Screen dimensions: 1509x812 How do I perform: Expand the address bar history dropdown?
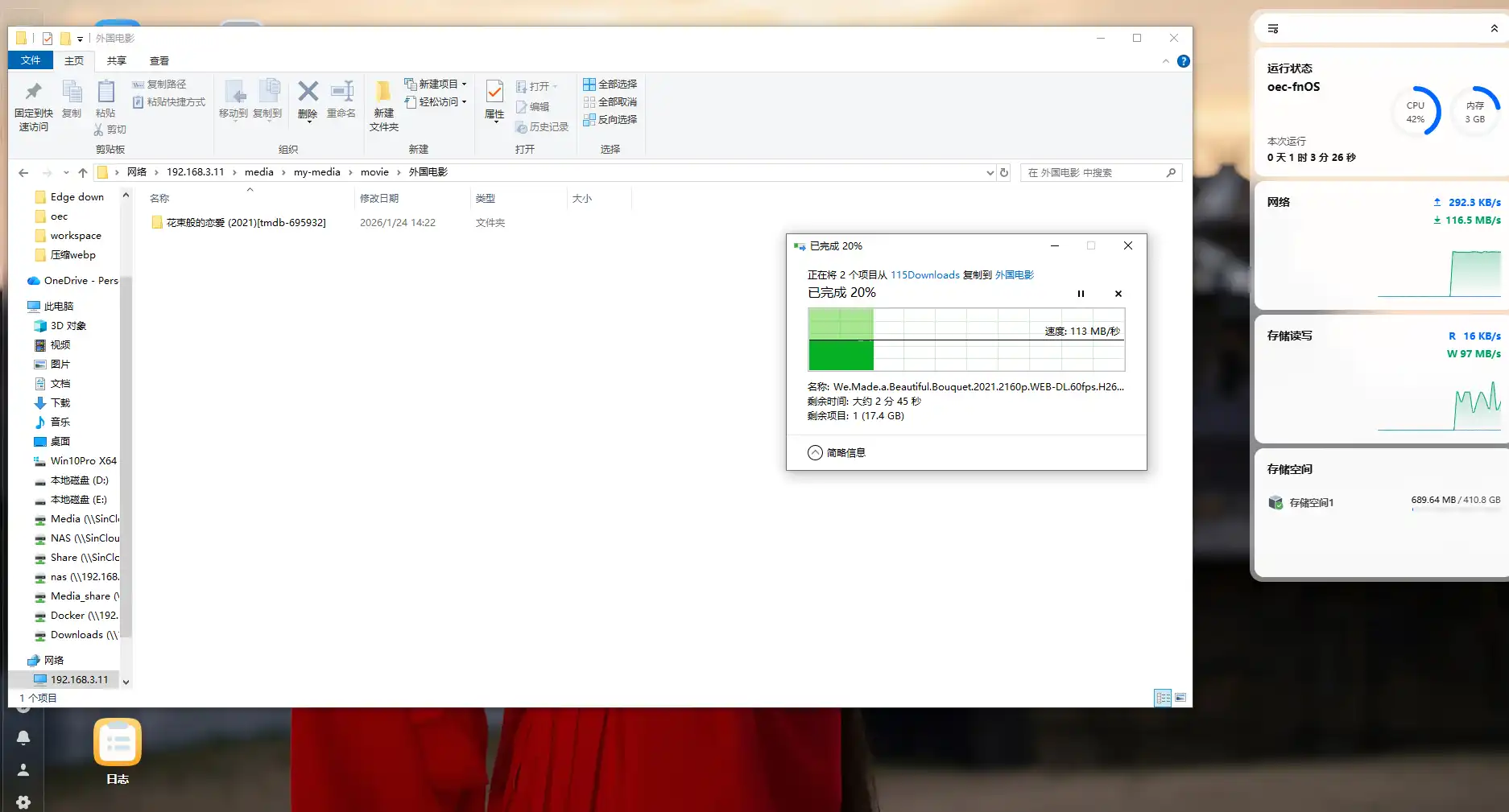pyautogui.click(x=990, y=172)
